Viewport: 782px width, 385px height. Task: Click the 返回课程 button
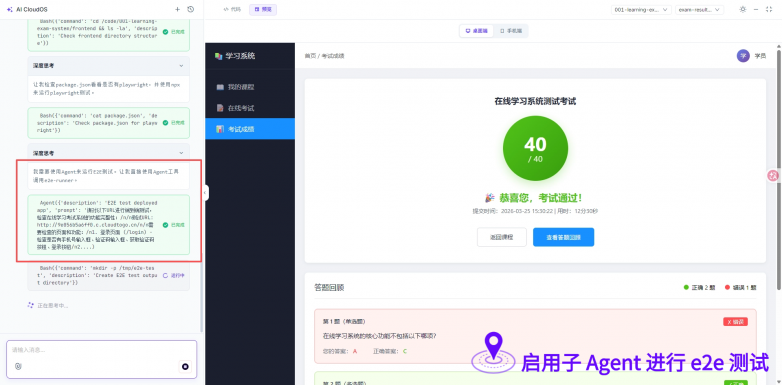point(502,237)
